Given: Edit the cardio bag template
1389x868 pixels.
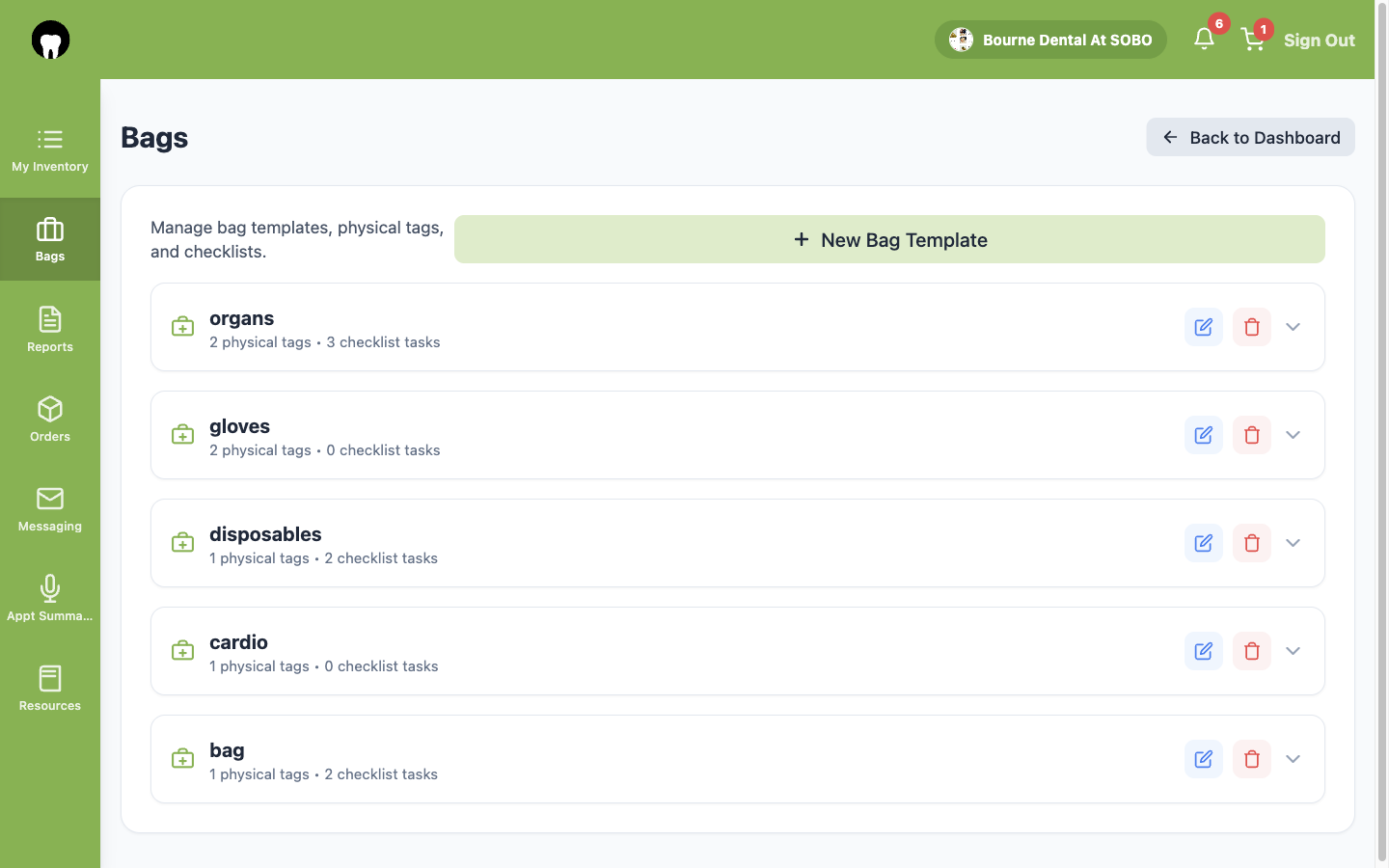Looking at the screenshot, I should [1204, 651].
